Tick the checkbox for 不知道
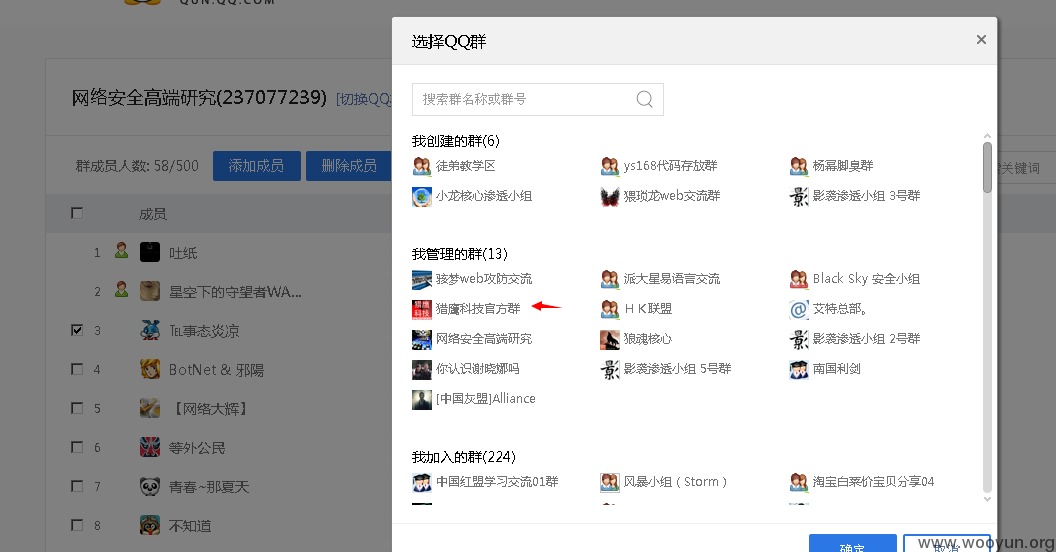The image size is (1056, 552). [x=77, y=525]
